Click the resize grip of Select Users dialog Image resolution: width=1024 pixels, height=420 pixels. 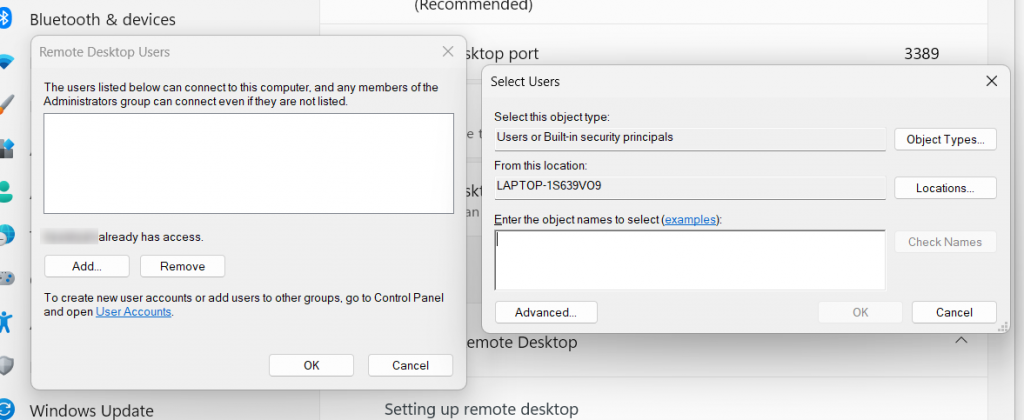(x=1003, y=329)
